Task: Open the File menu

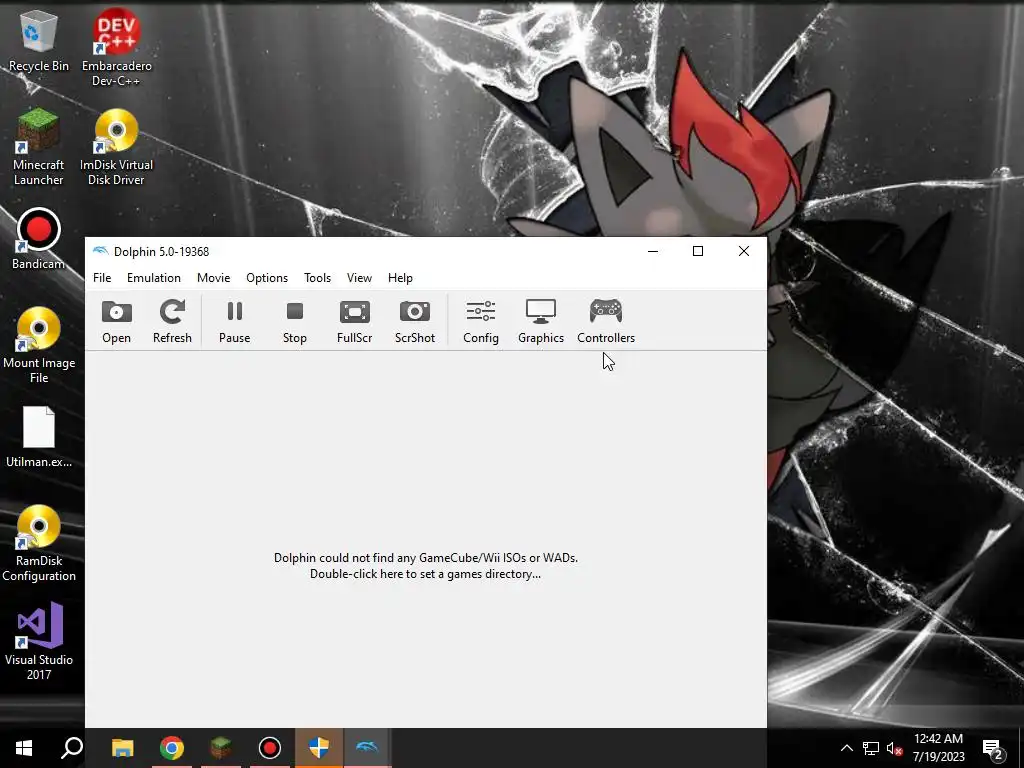Action: (102, 278)
